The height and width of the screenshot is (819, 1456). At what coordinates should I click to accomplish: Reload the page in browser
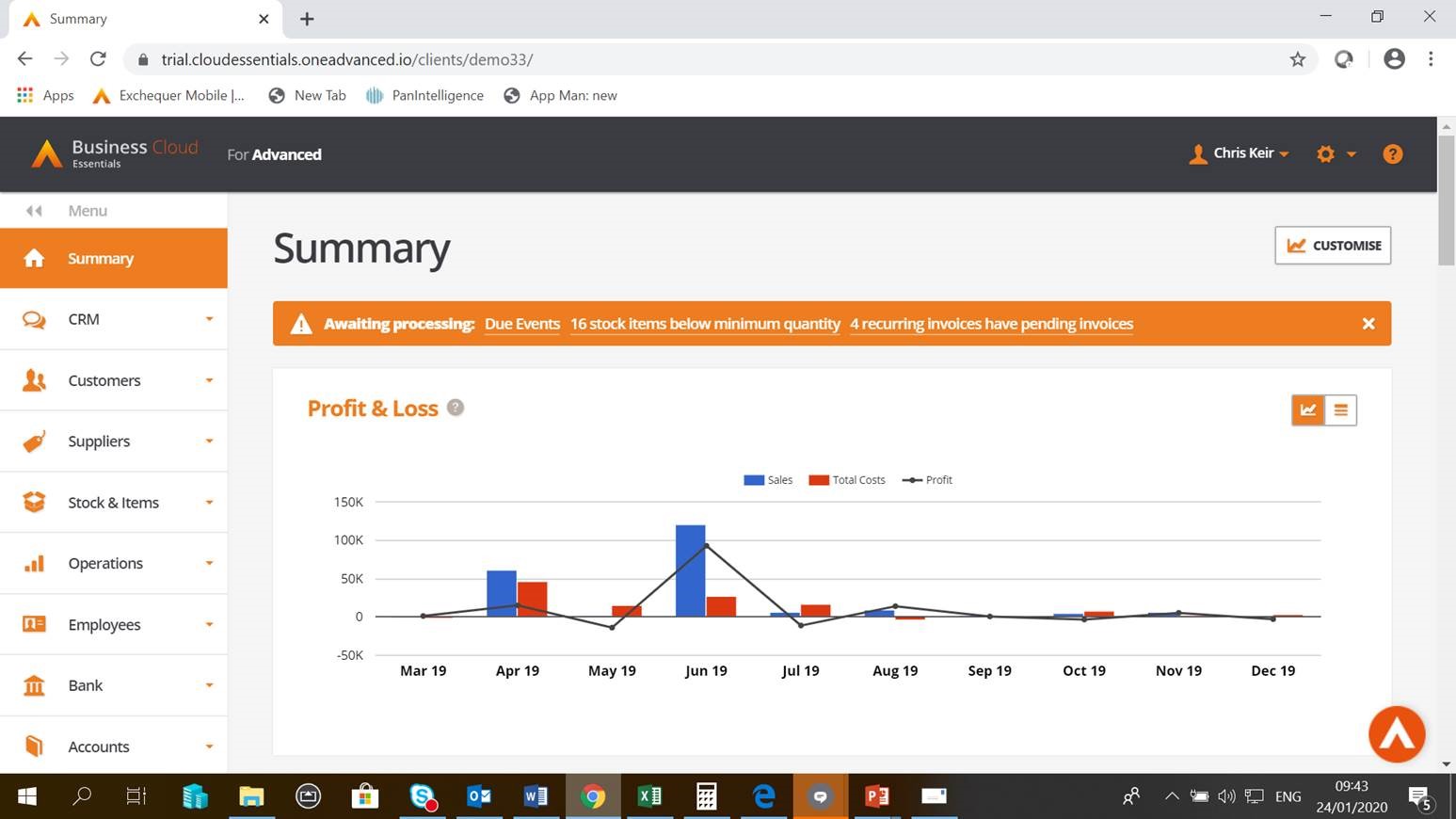pyautogui.click(x=98, y=59)
